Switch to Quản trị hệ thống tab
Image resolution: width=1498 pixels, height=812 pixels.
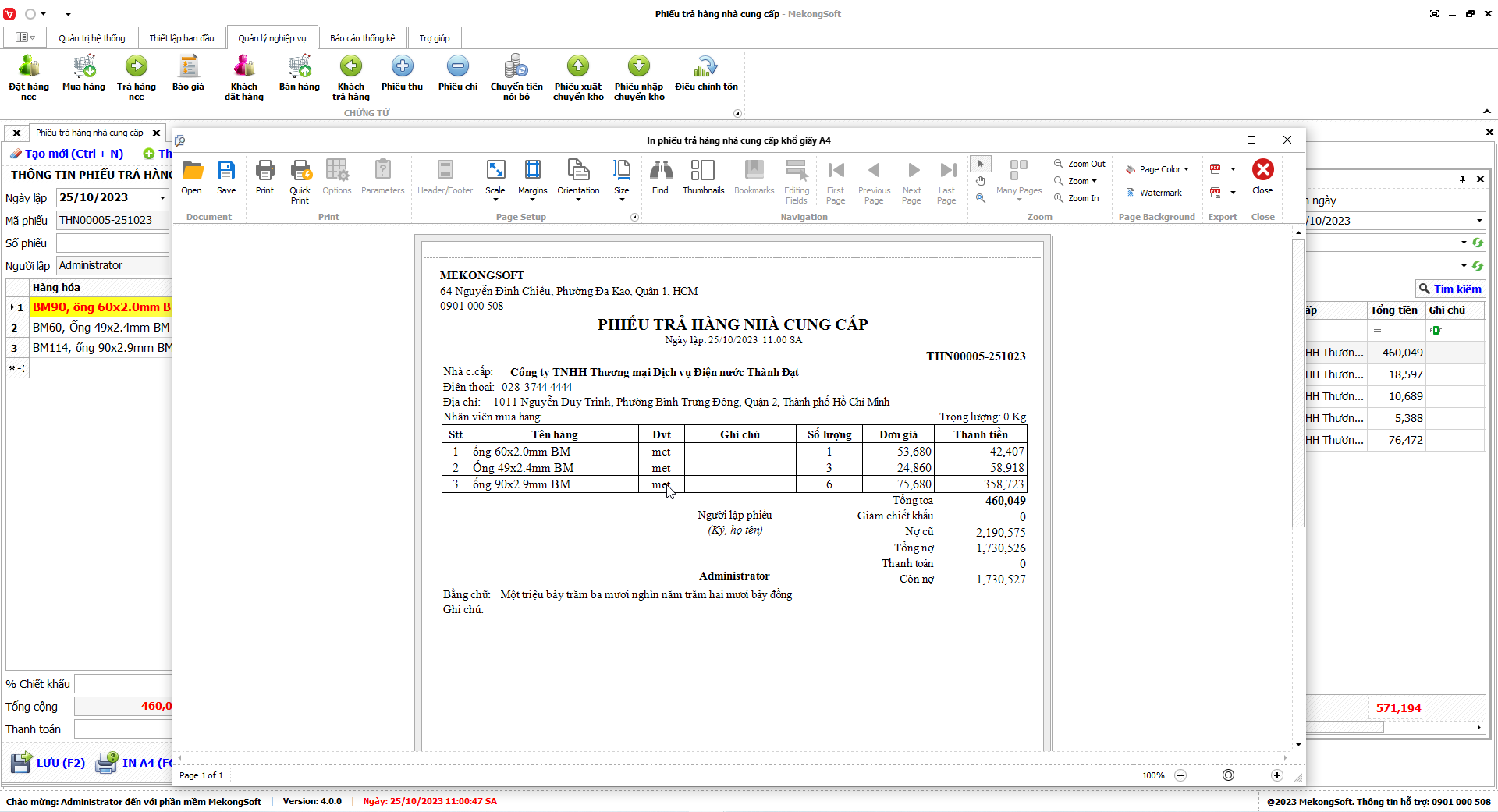(x=92, y=38)
